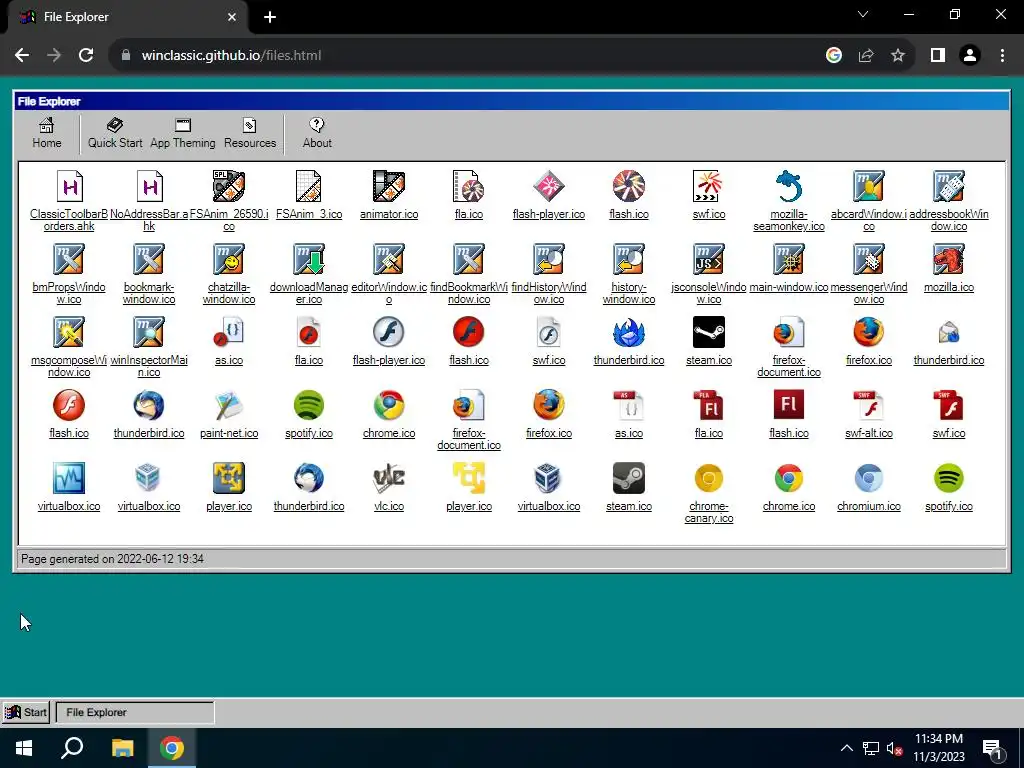Open the network tray icon
Screen dimensions: 1024x768
click(871, 748)
